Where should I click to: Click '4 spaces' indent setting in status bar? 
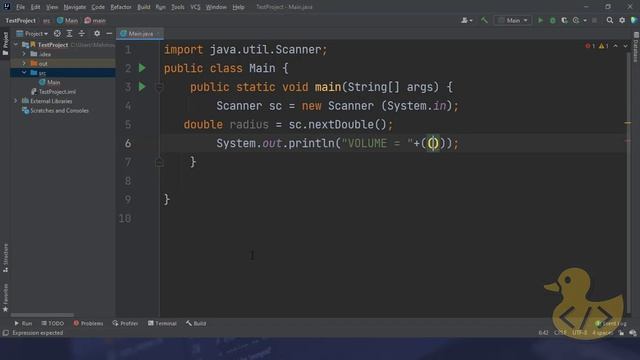[602, 333]
